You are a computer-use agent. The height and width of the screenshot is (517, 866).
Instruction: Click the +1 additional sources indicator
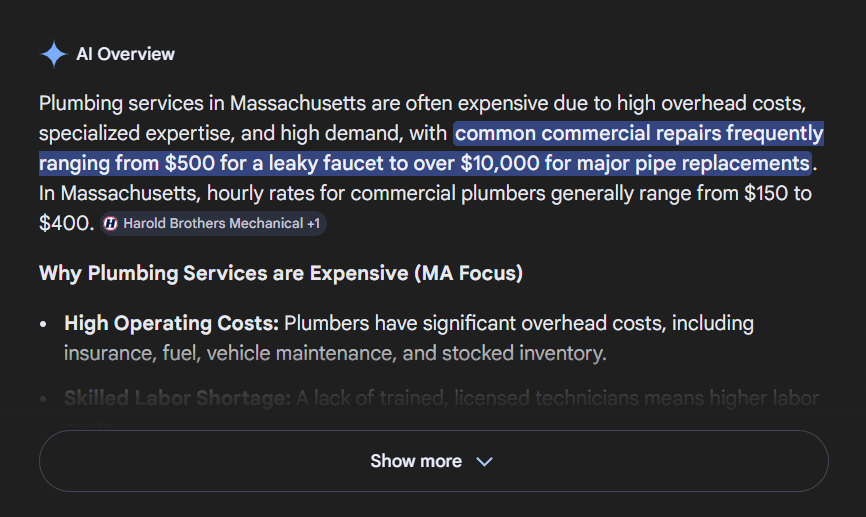[x=314, y=224]
